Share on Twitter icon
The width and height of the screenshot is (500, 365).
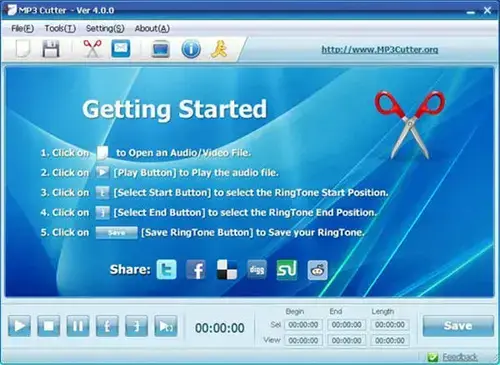pos(166,270)
